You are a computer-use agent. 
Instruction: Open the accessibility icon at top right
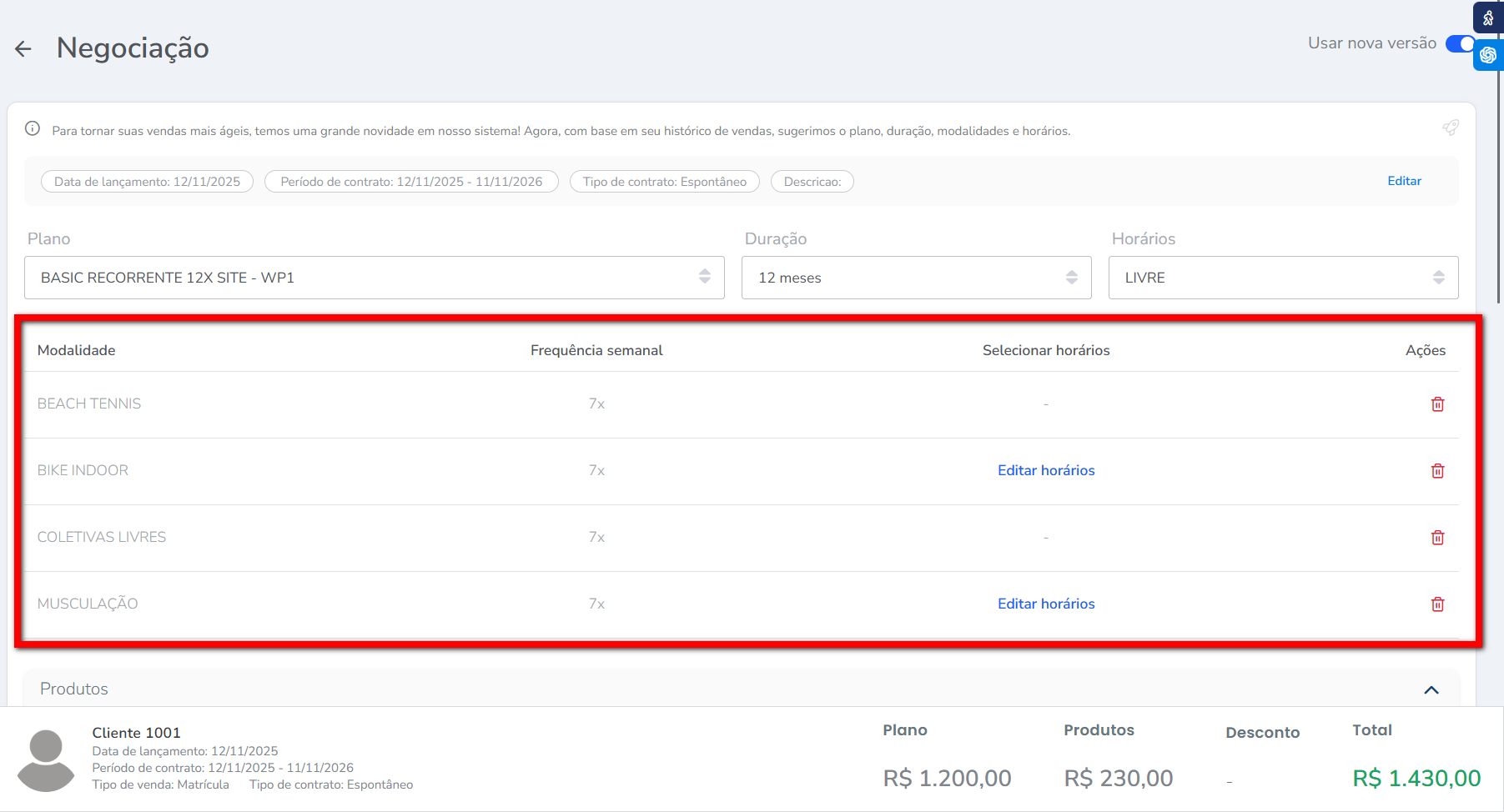coord(1488,18)
